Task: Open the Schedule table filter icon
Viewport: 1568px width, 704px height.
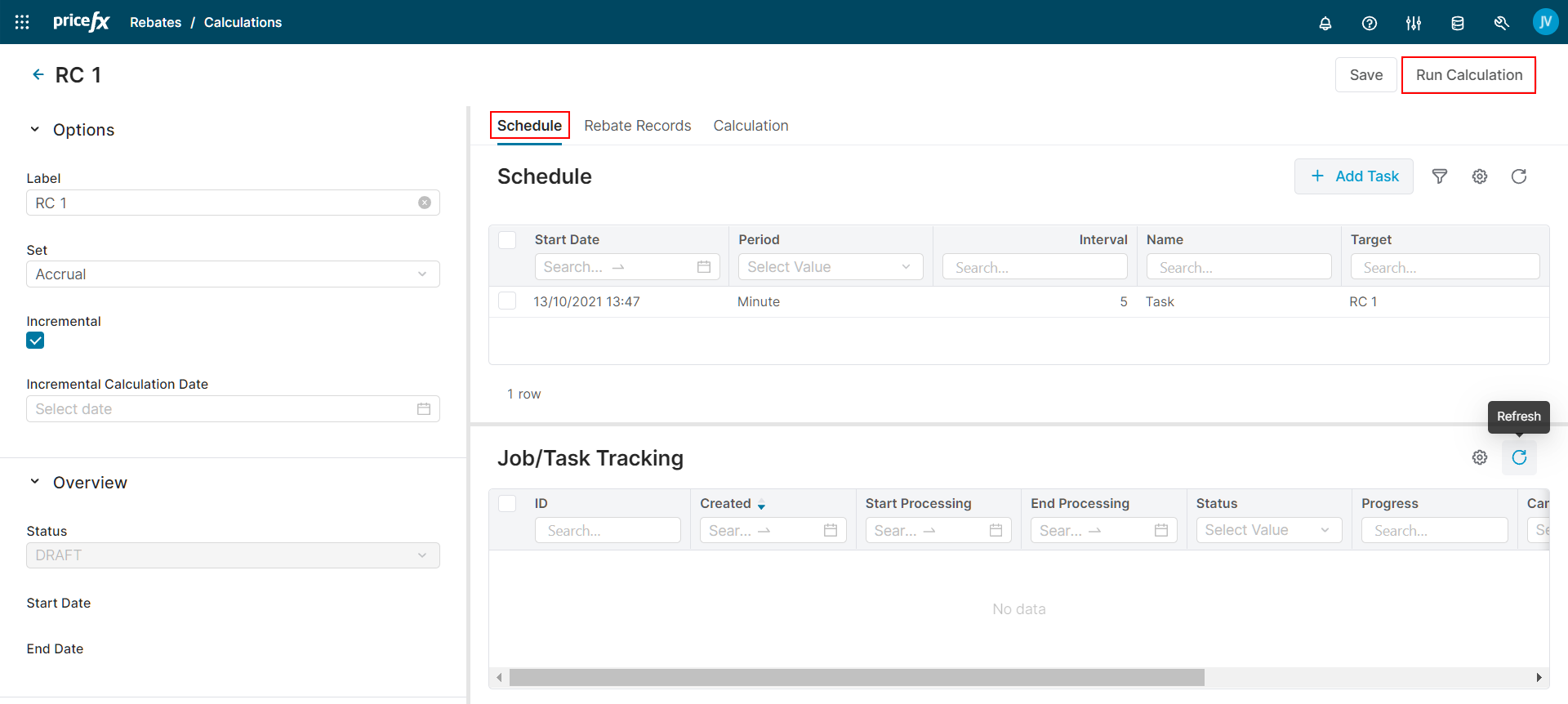Action: pyautogui.click(x=1439, y=176)
